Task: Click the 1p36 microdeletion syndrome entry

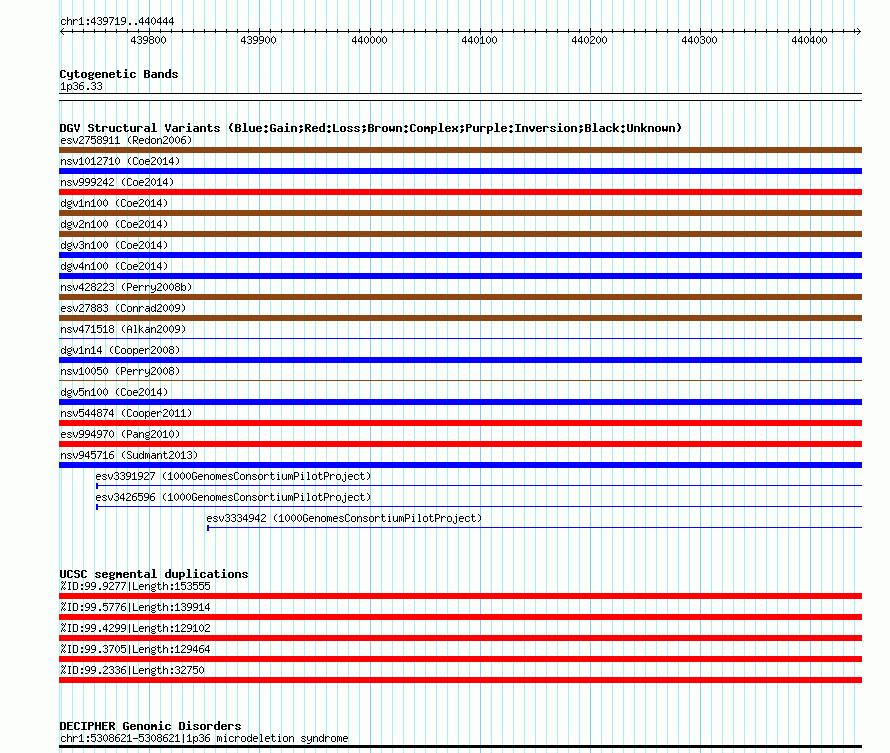Action: pos(204,738)
